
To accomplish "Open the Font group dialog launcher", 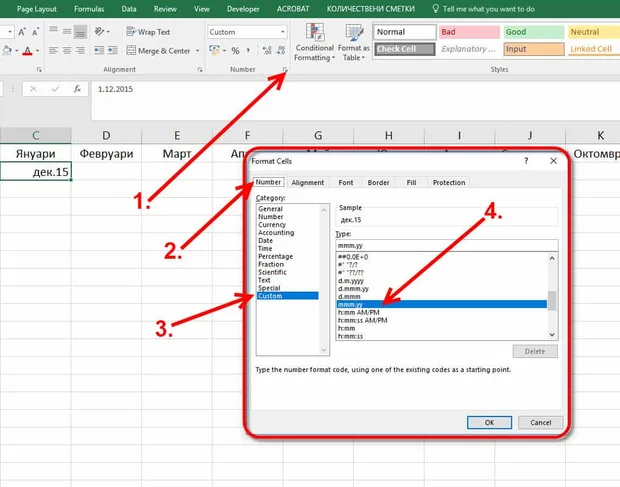I will coord(39,70).
